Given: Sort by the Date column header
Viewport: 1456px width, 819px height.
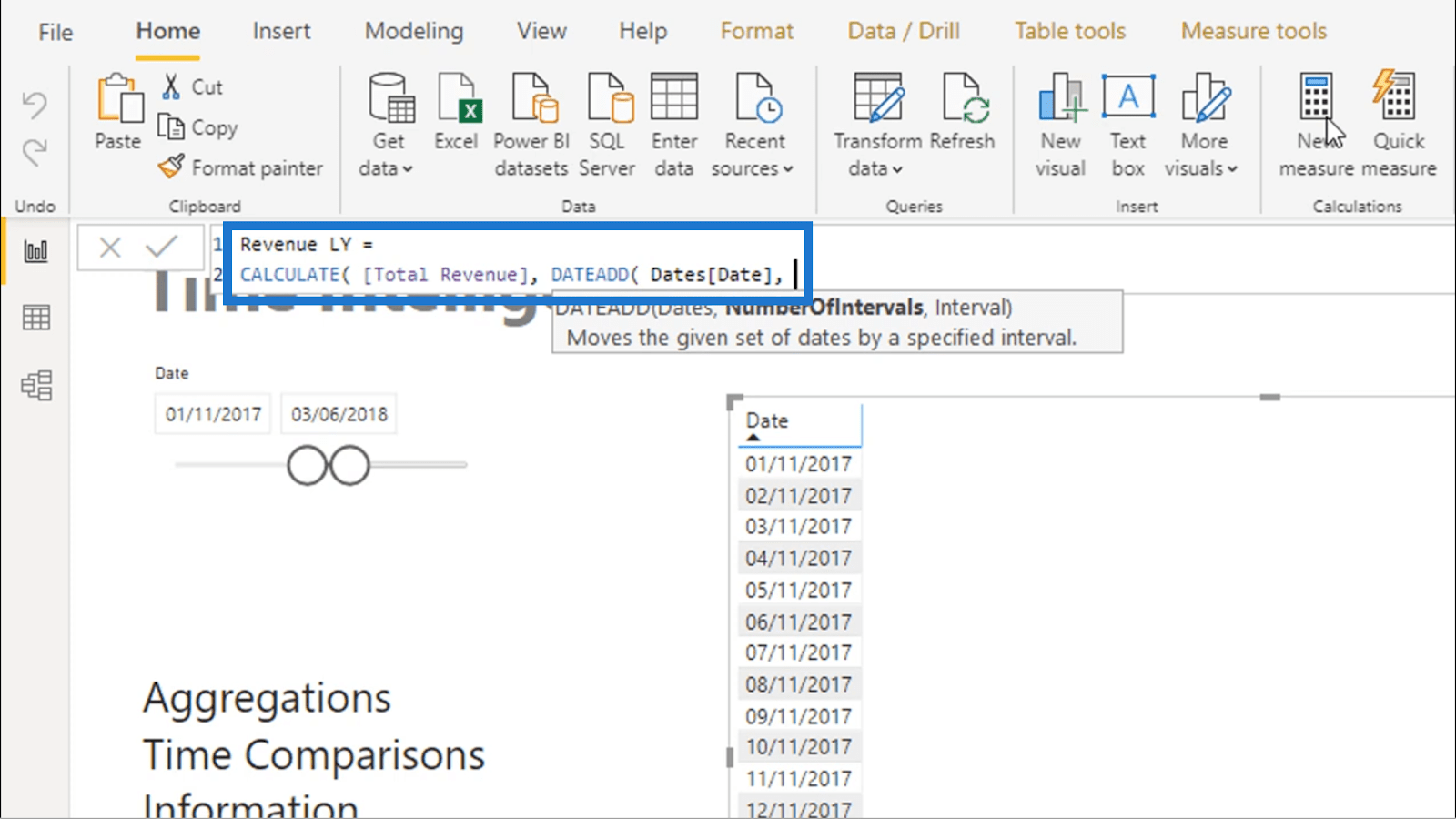Looking at the screenshot, I should tap(767, 420).
